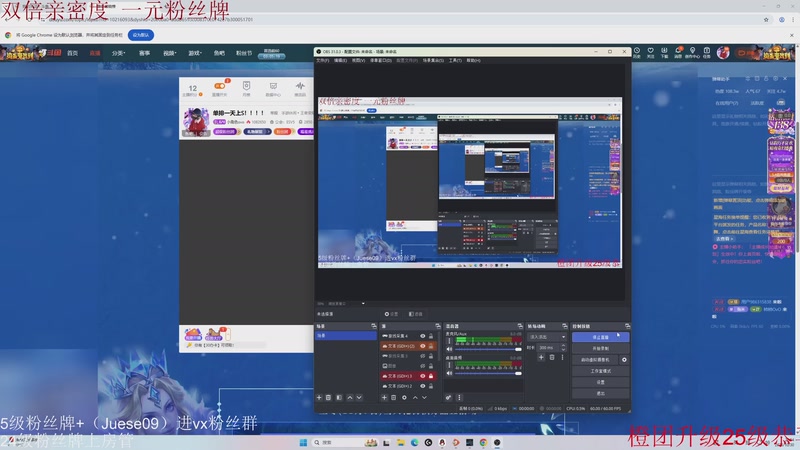Pop out the 混音器 dock panel
This screenshot has height=450, width=800.
click(x=520, y=326)
